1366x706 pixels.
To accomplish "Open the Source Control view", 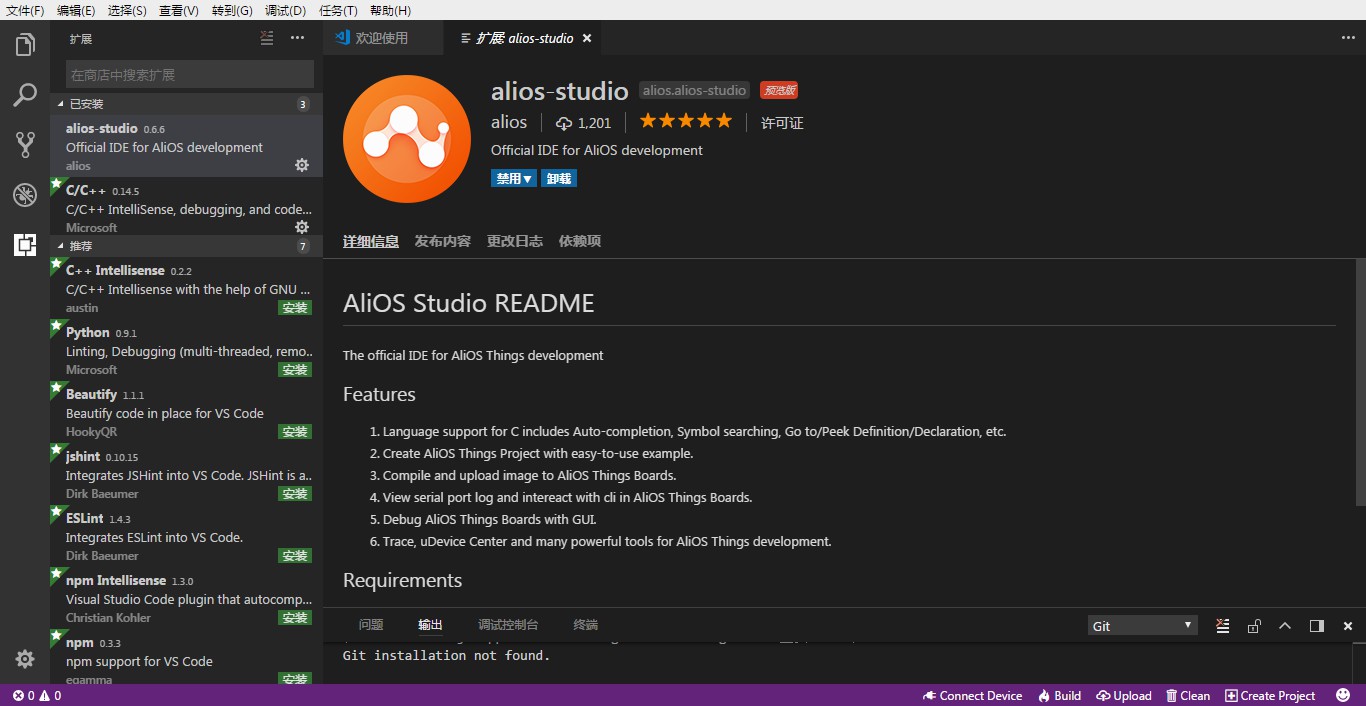I will 25,145.
